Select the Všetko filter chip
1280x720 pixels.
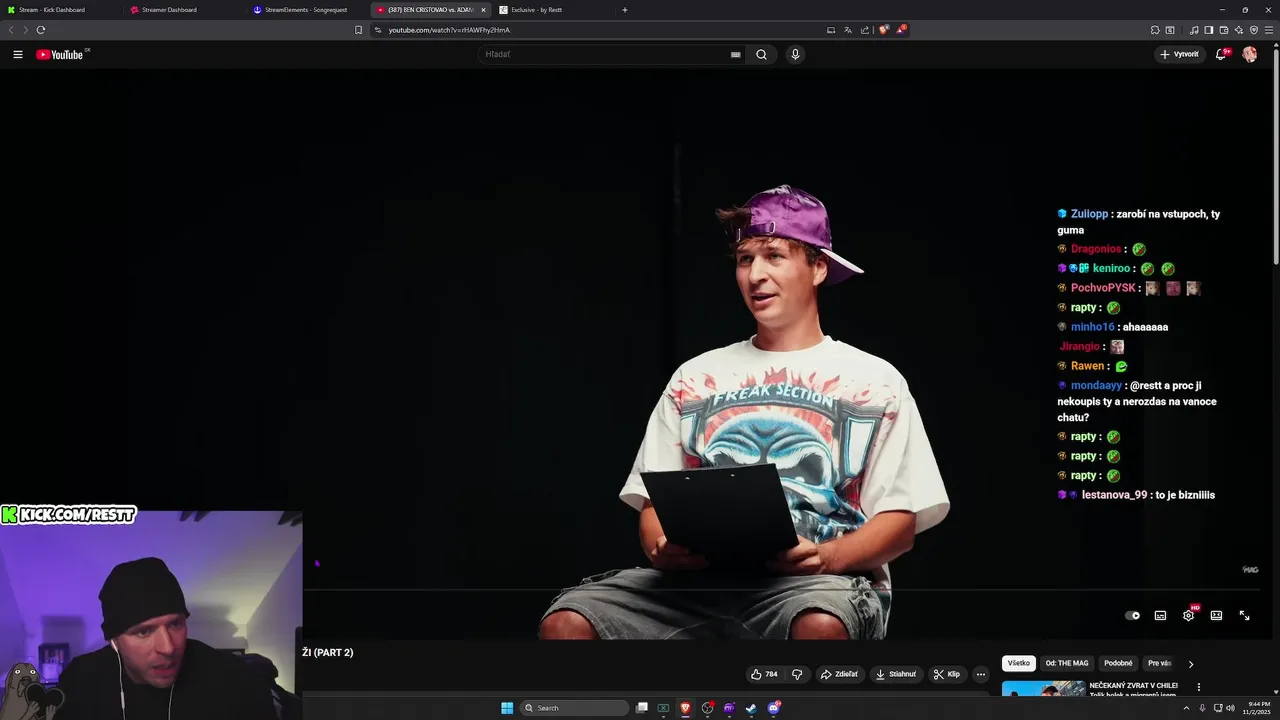pyautogui.click(x=1019, y=663)
